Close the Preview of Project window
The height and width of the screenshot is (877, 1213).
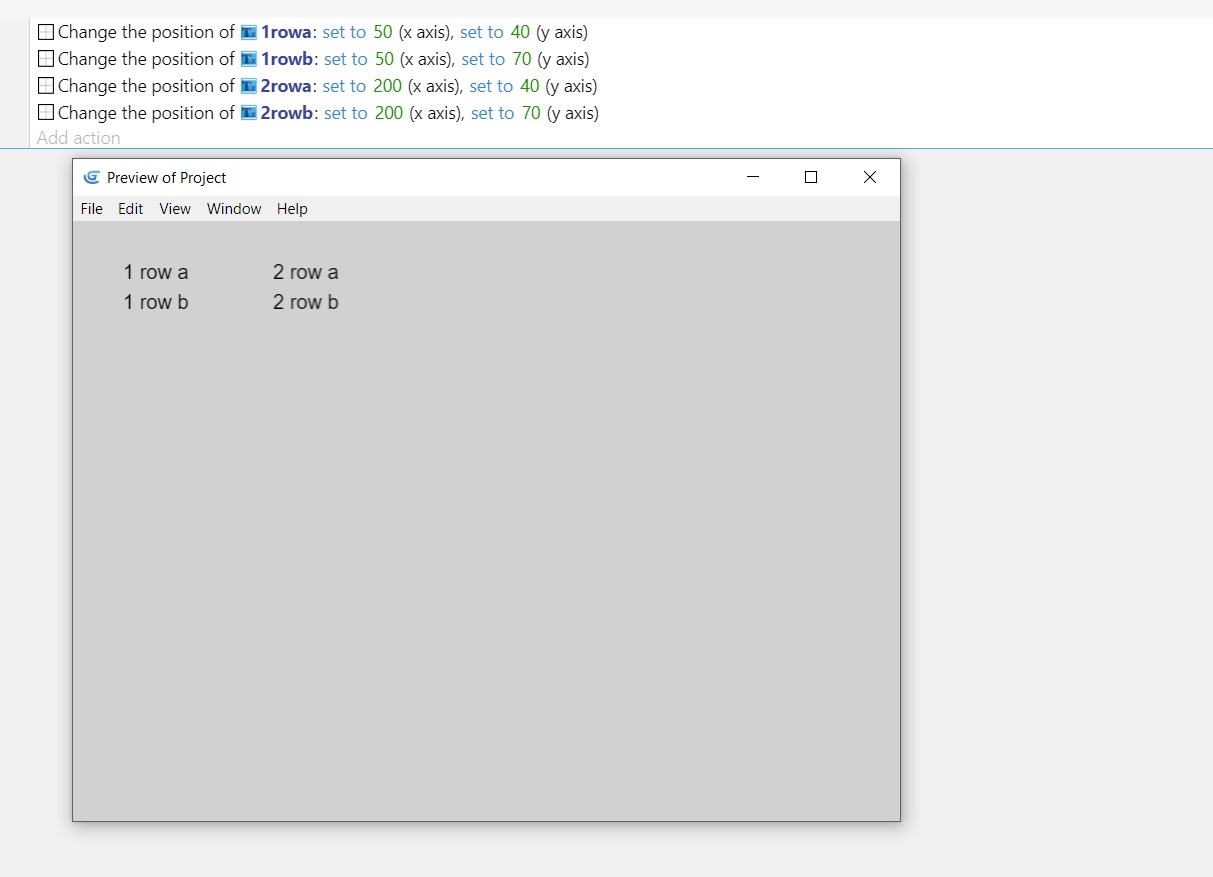pyautogui.click(x=870, y=177)
